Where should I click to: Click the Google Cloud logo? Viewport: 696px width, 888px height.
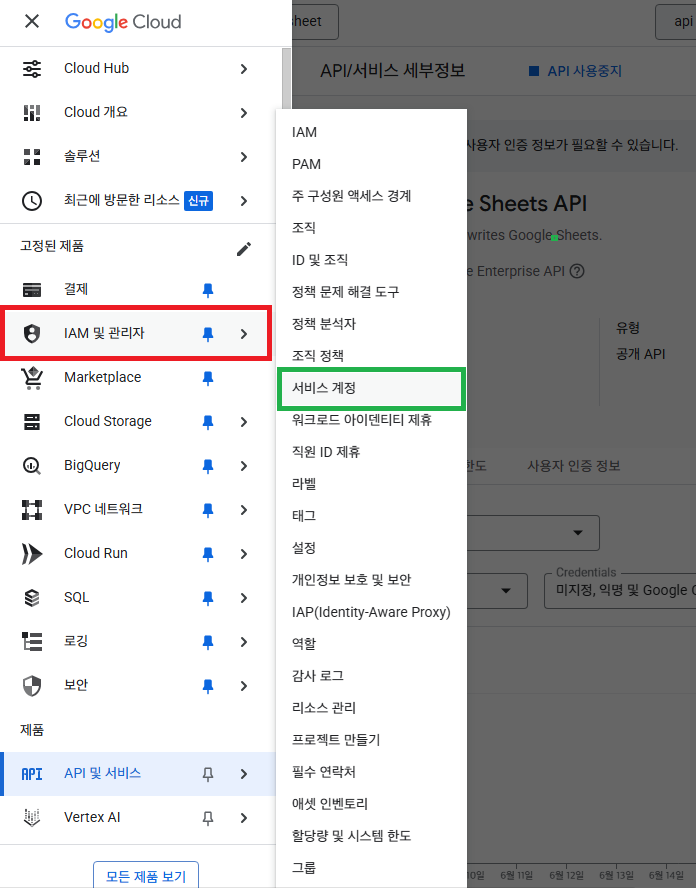[123, 22]
